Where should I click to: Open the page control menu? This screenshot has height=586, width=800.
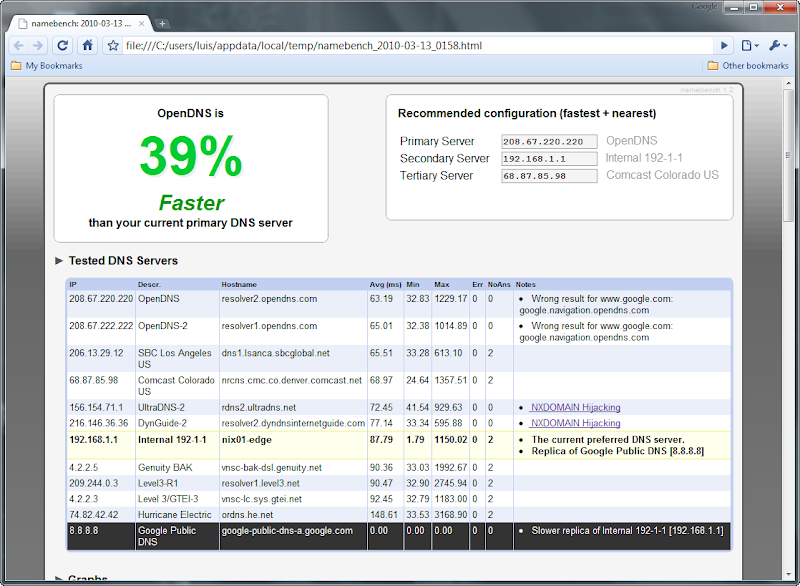tap(750, 45)
